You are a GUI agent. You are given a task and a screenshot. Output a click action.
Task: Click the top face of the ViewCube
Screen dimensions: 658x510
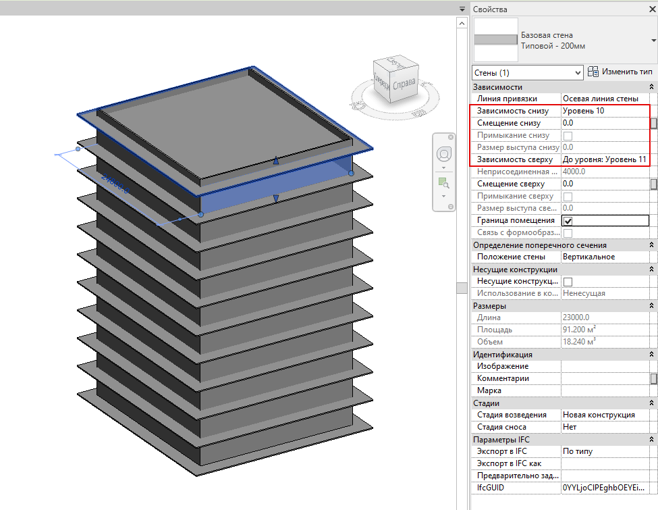click(396, 61)
